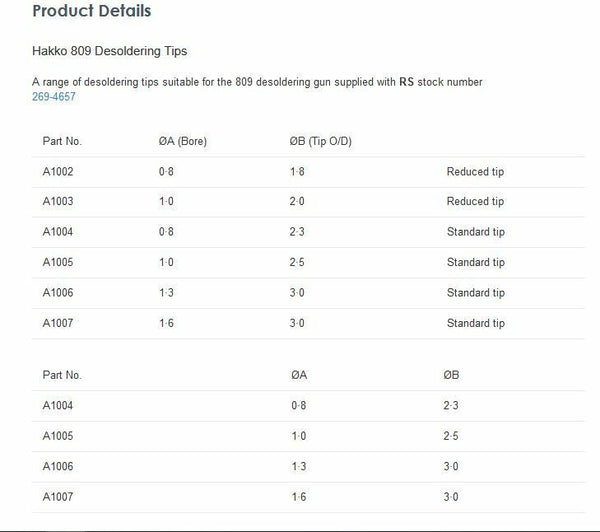Click Reduced tip in the A1003 row

coord(475,202)
